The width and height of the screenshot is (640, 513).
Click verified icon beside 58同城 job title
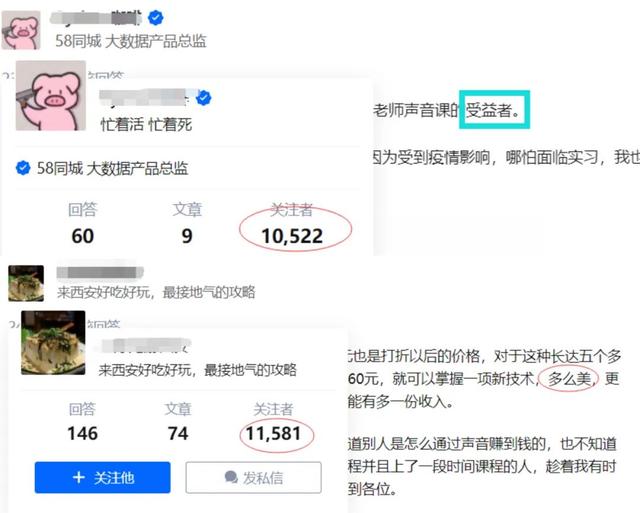click(x=23, y=168)
